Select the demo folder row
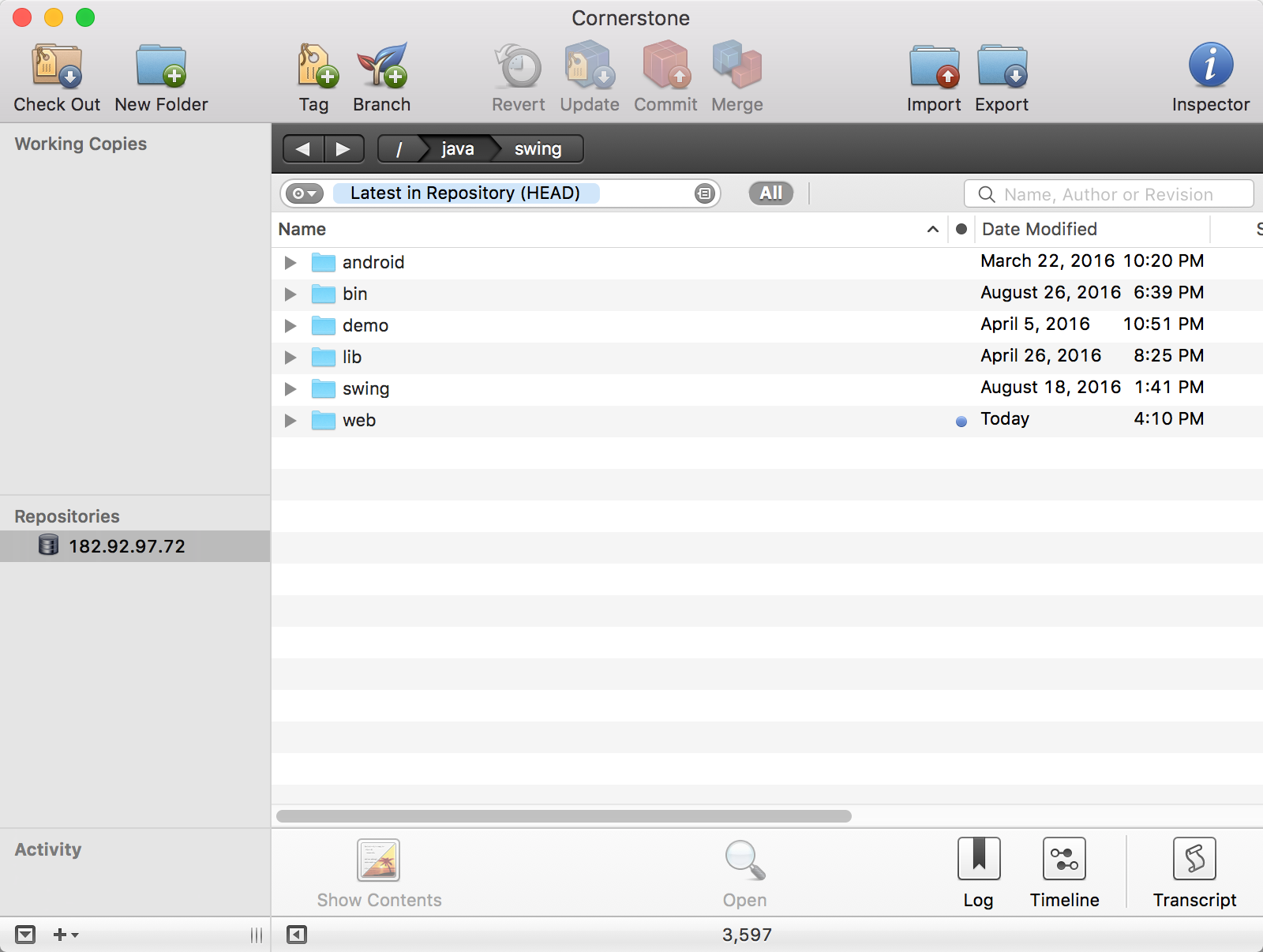Screen dimensions: 1263x952 click(767, 325)
